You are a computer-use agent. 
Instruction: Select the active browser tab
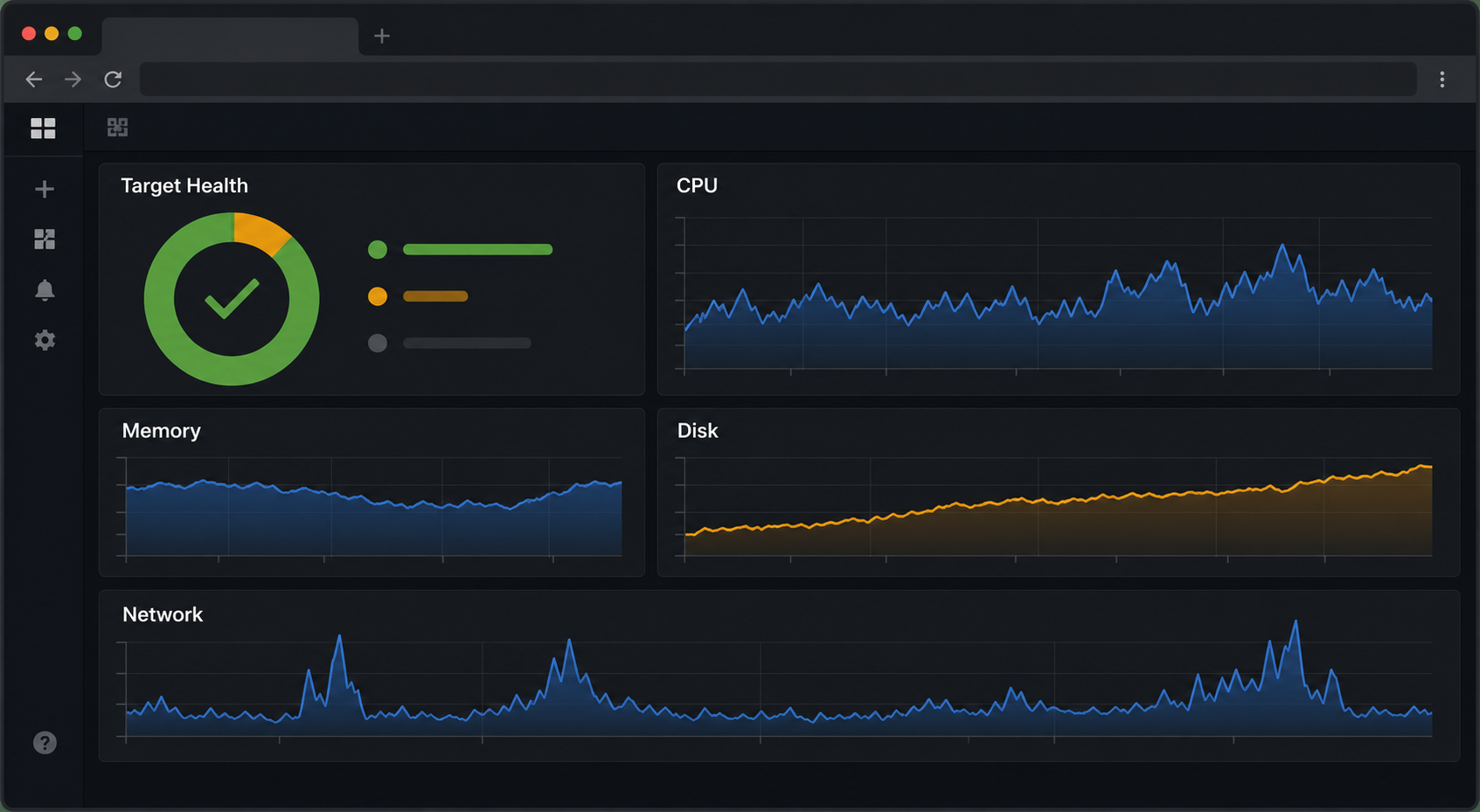click(x=230, y=36)
